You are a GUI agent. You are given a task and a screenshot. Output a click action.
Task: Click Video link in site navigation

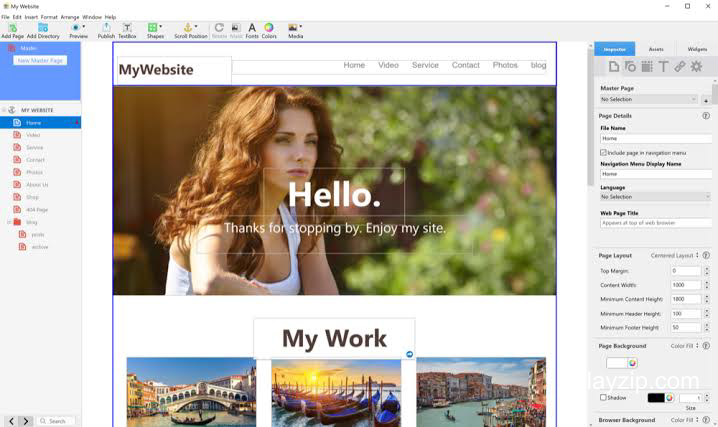[x=388, y=65]
